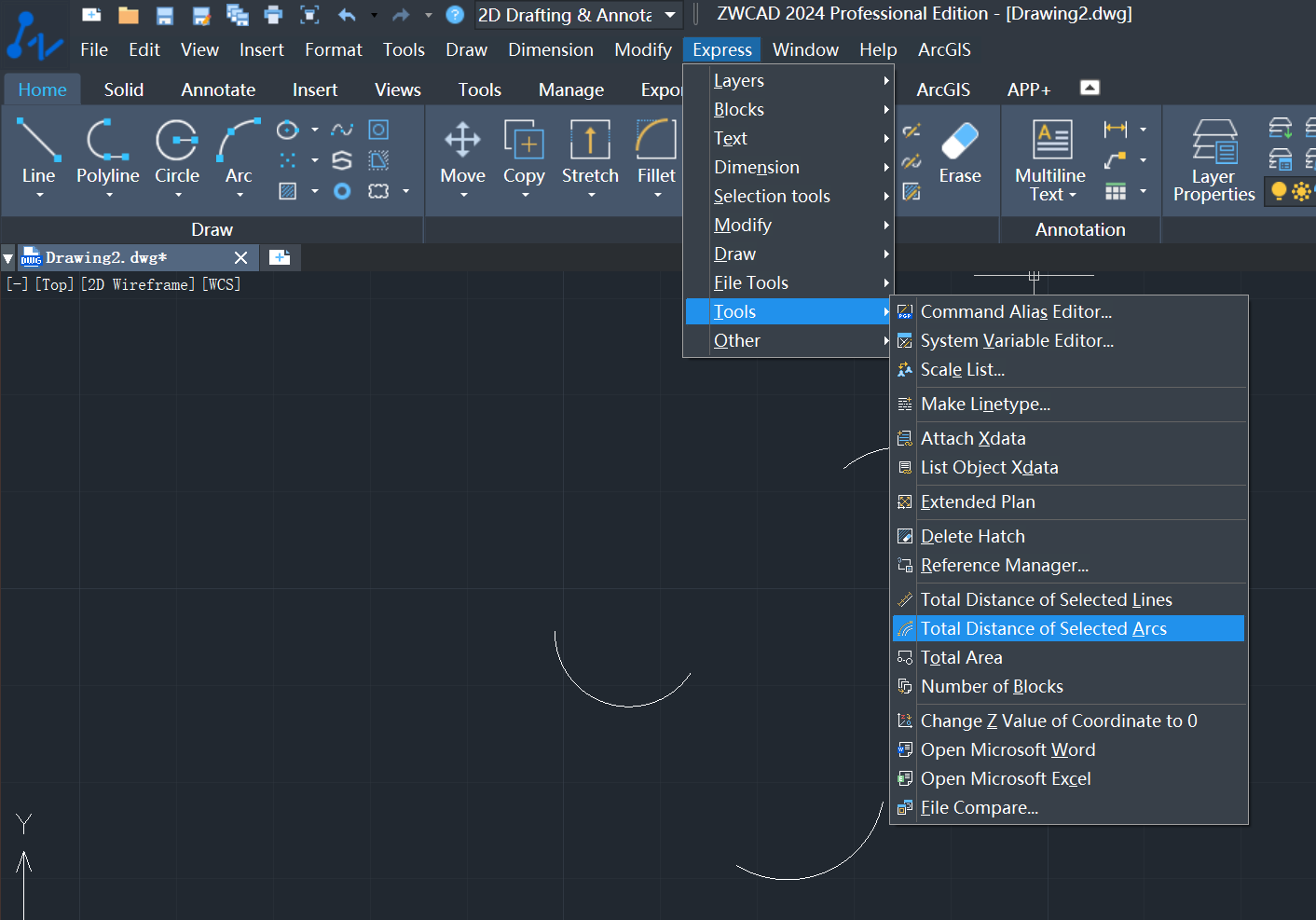Choose Make Linetype... entry
1316x920 pixels.
1068,404
